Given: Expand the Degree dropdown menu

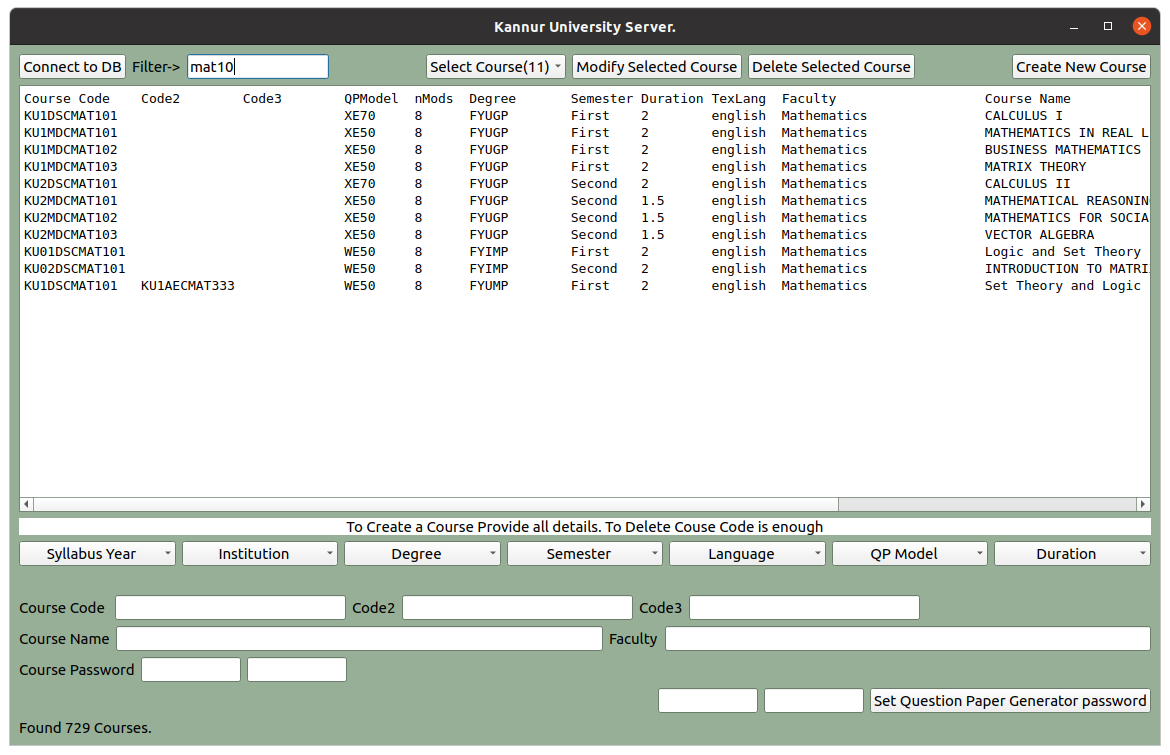Looking at the screenshot, I should pyautogui.click(x=422, y=554).
